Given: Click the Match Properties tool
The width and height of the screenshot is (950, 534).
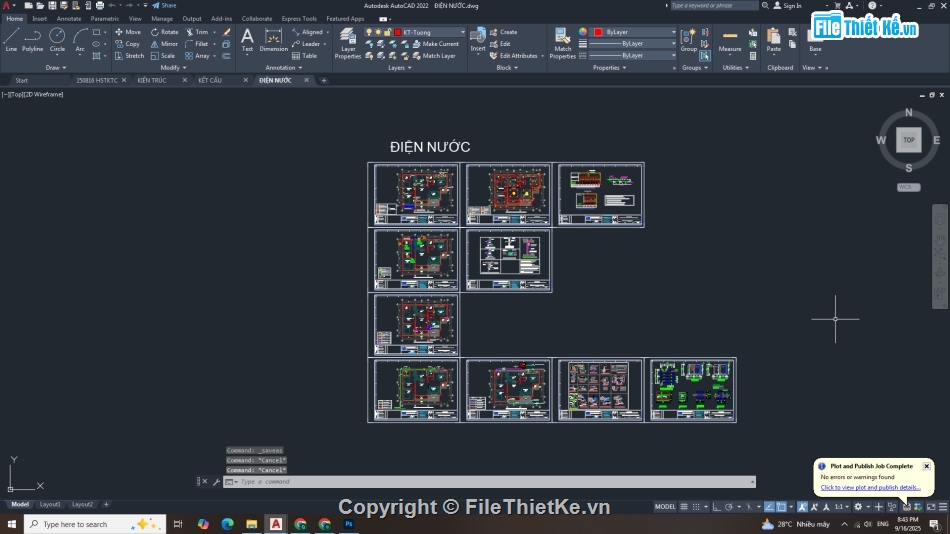Looking at the screenshot, I should pos(562,44).
